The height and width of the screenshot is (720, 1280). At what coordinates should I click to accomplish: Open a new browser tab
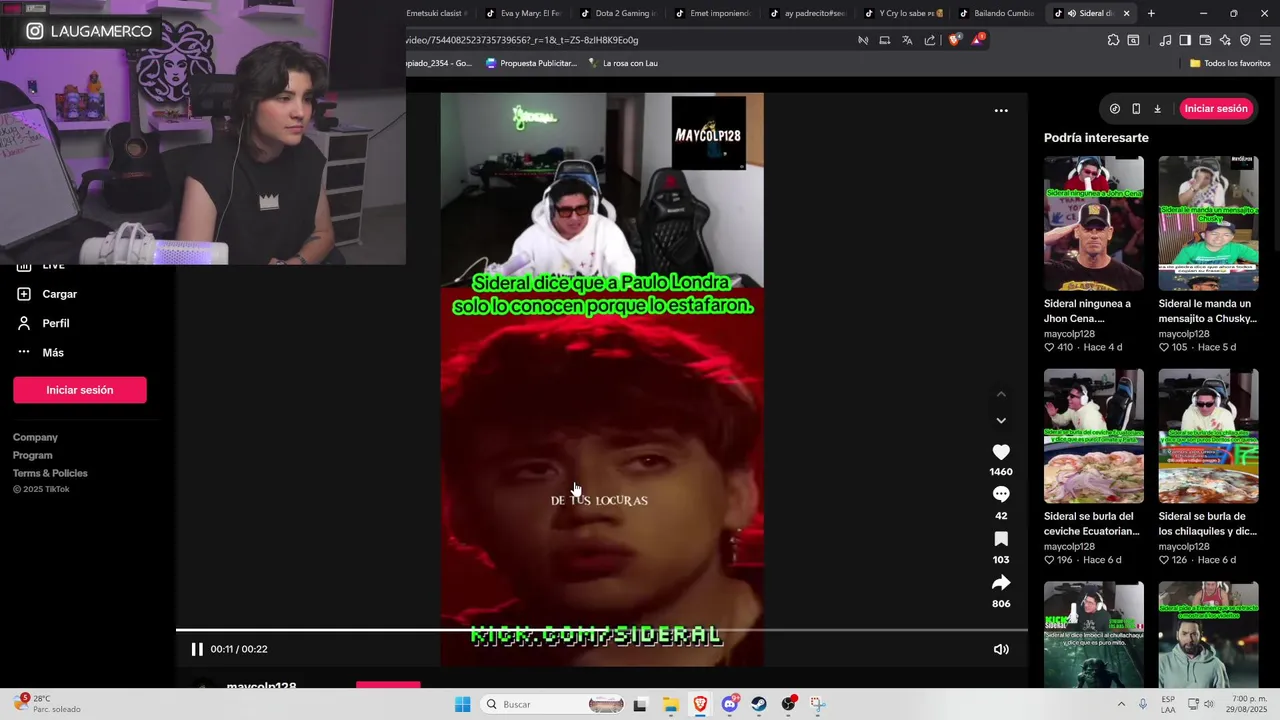(x=1151, y=13)
